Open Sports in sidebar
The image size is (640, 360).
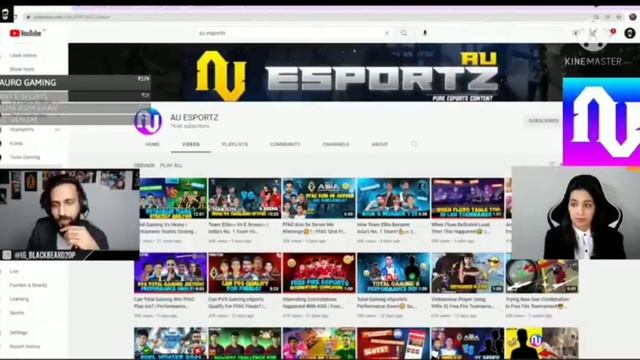(x=17, y=313)
